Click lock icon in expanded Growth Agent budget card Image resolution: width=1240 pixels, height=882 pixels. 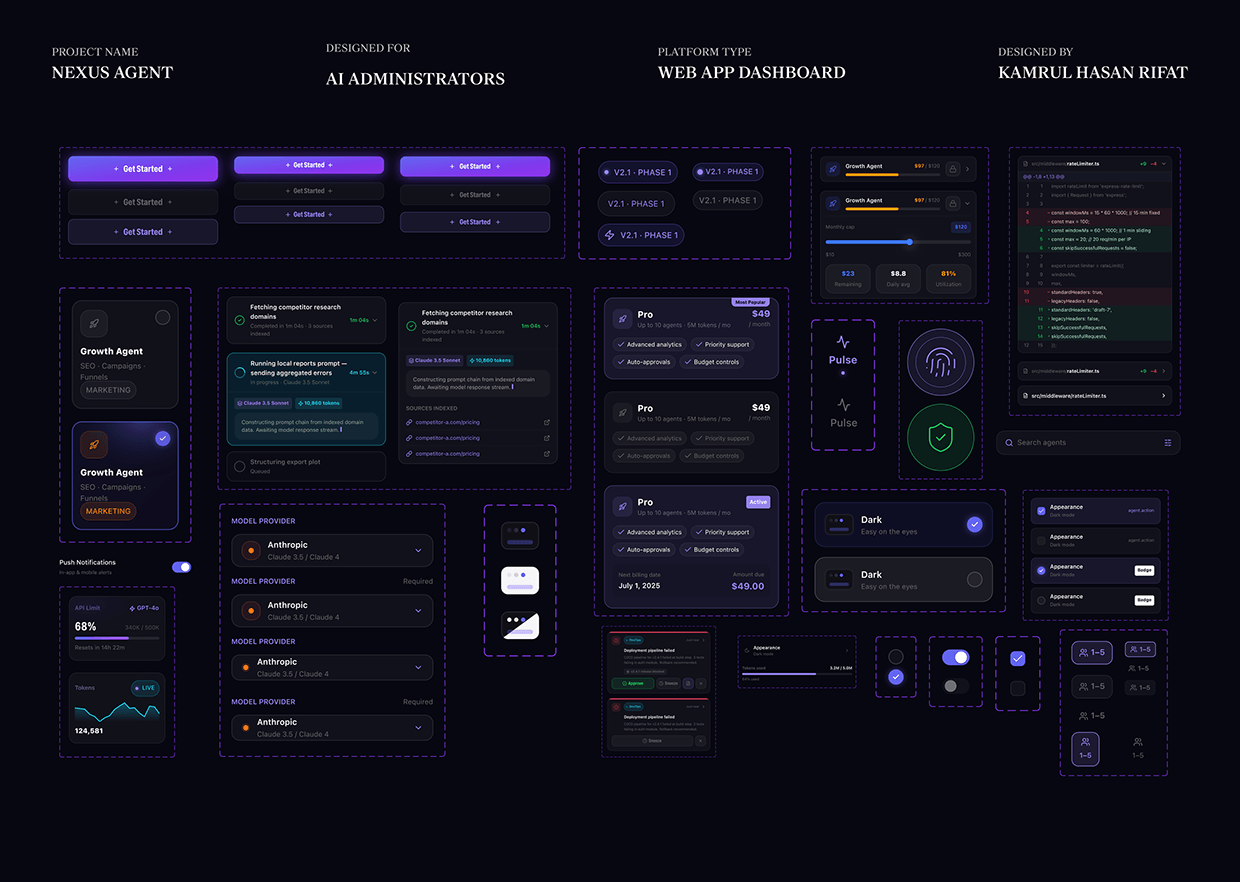pos(953,203)
